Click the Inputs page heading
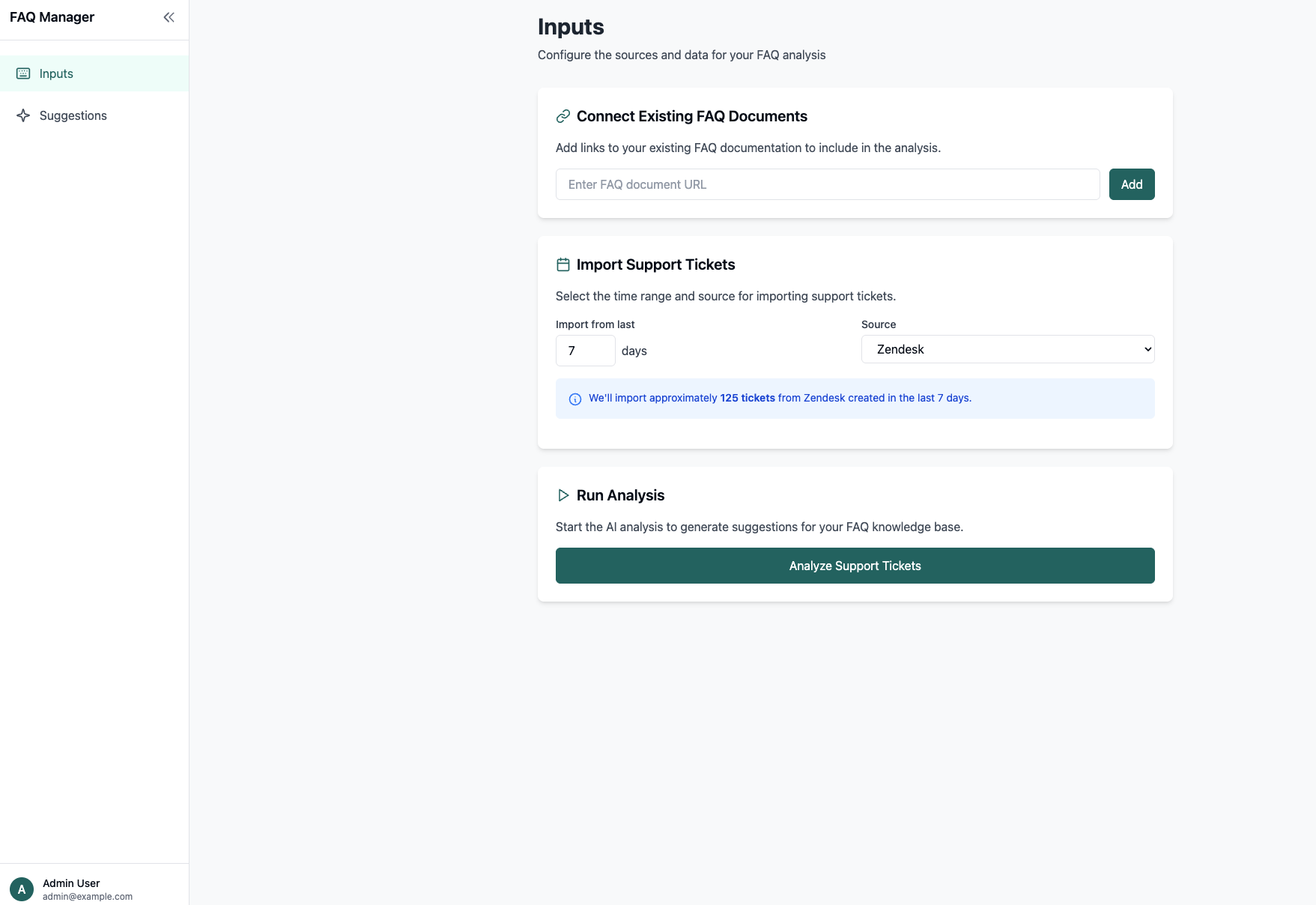The image size is (1316, 905). [x=571, y=27]
